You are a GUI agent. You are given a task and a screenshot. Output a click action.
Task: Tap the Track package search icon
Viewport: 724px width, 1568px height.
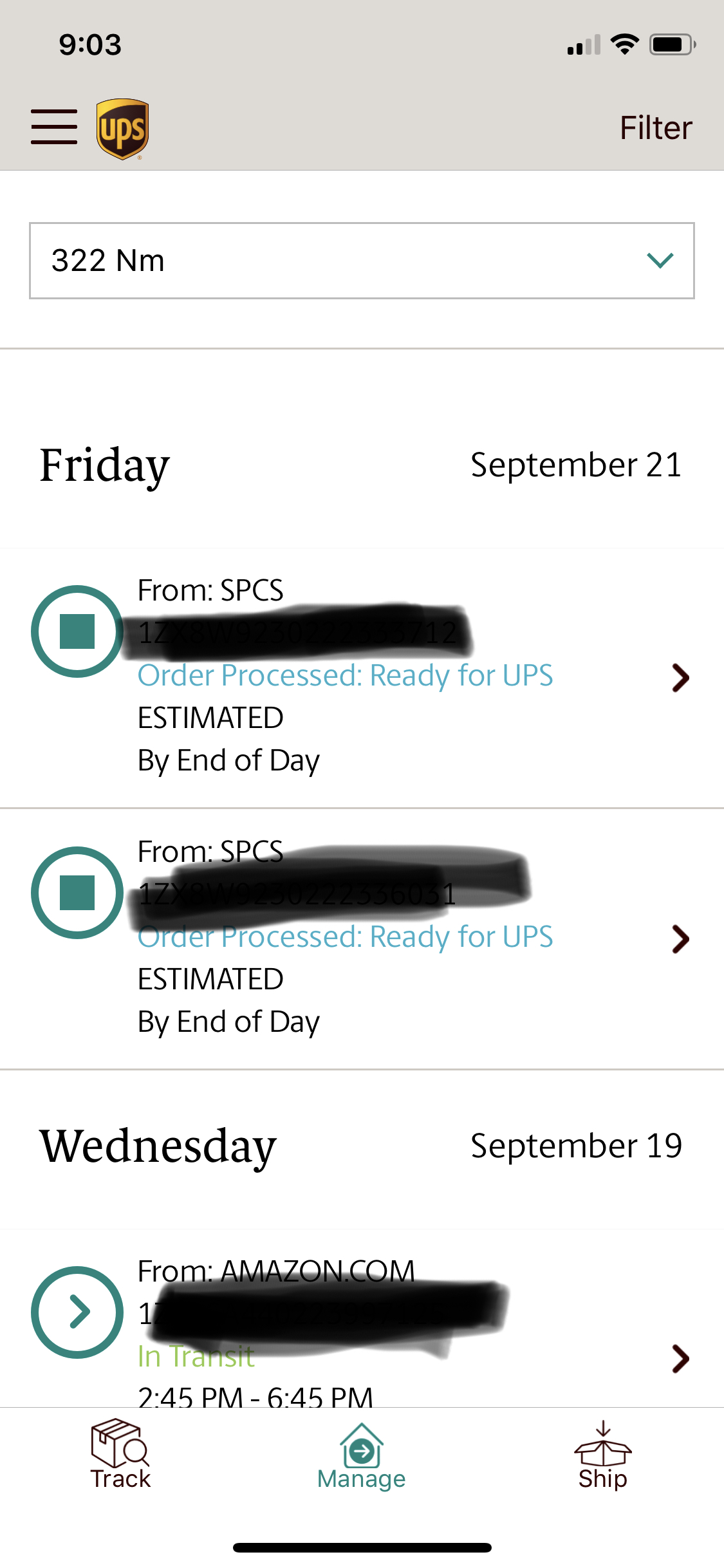(120, 1443)
